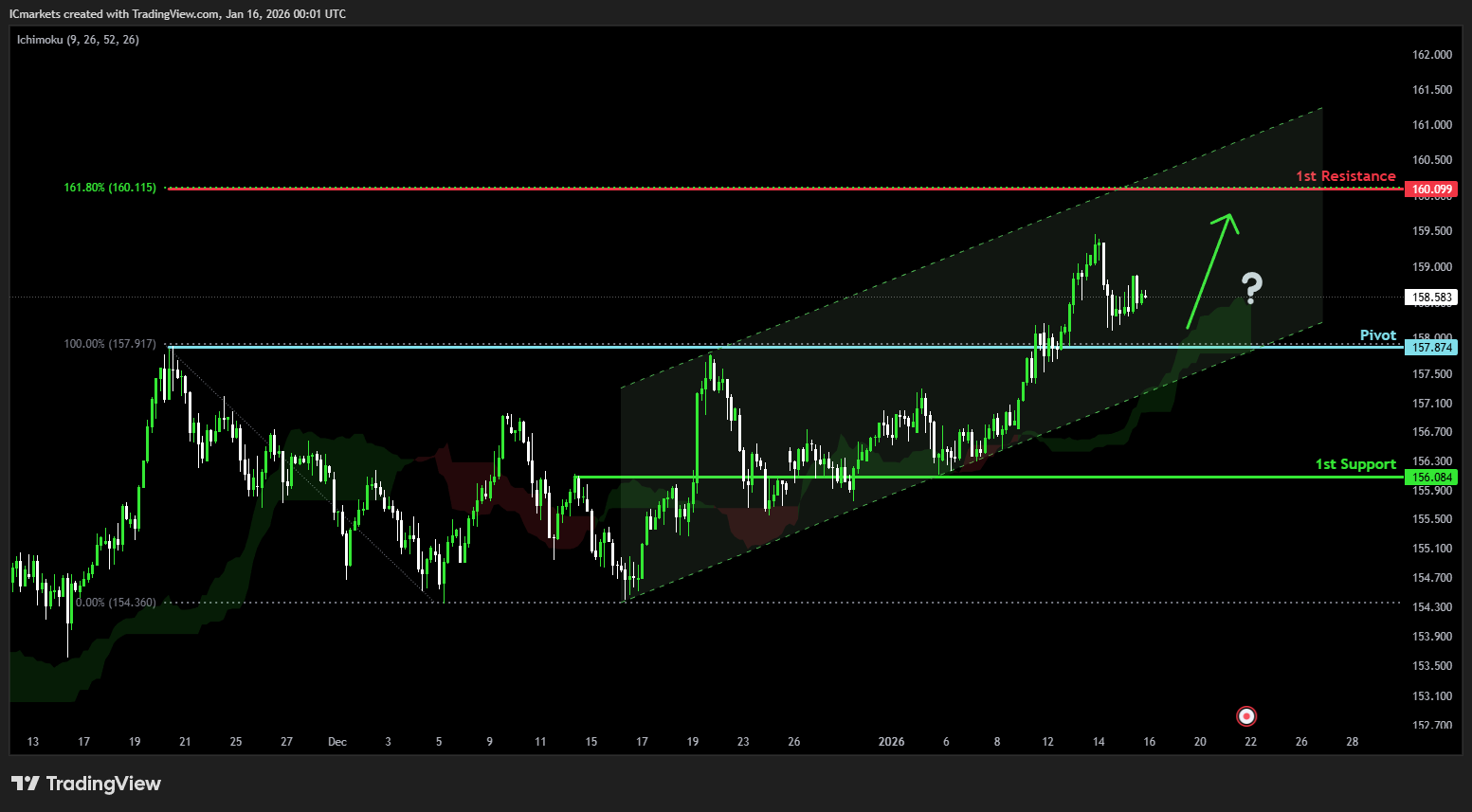Click the Pivot text label

pyautogui.click(x=1377, y=335)
